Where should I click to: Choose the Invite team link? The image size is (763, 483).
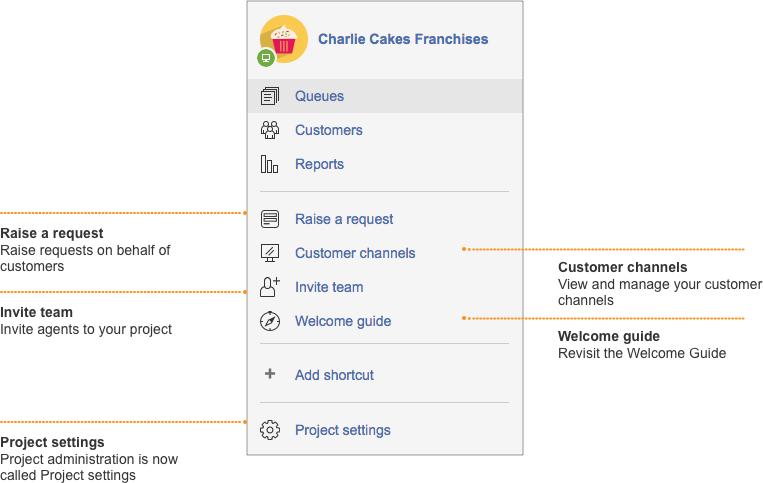329,287
